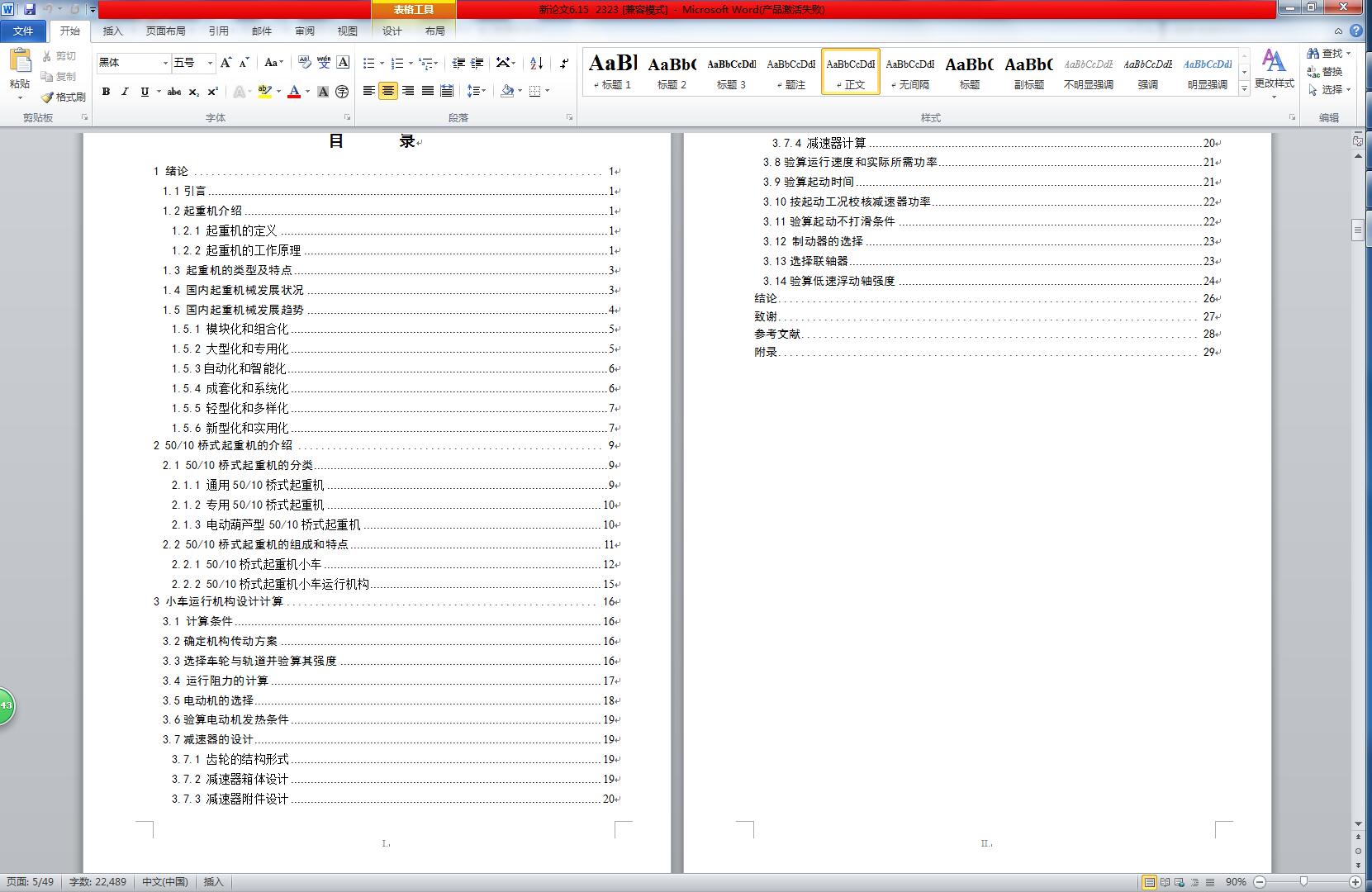The width and height of the screenshot is (1372, 892).
Task: Click the red font color swatch
Action: [293, 92]
